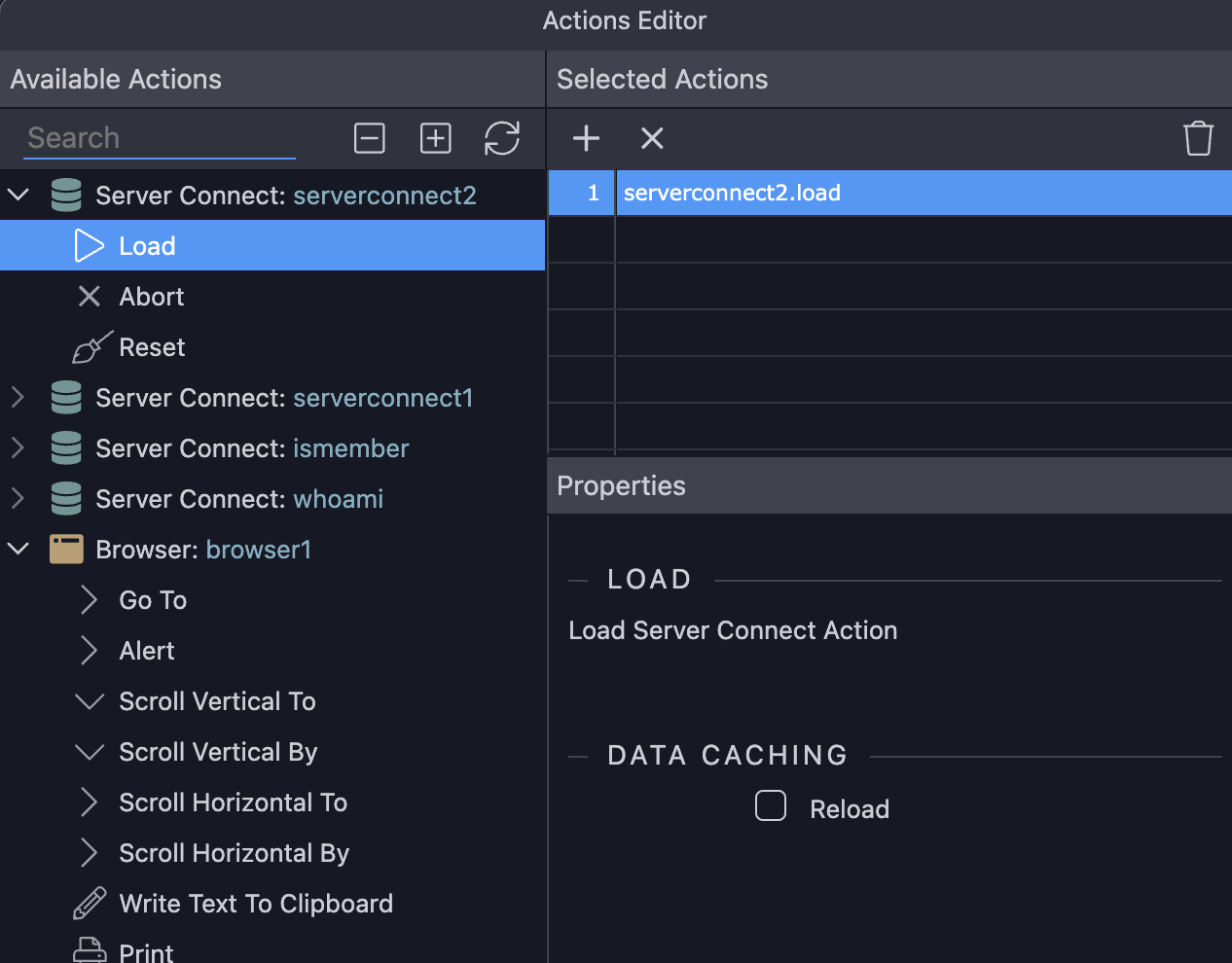Expand the Server Connect ismember node
Image resolution: width=1232 pixels, height=963 pixels.
18,447
